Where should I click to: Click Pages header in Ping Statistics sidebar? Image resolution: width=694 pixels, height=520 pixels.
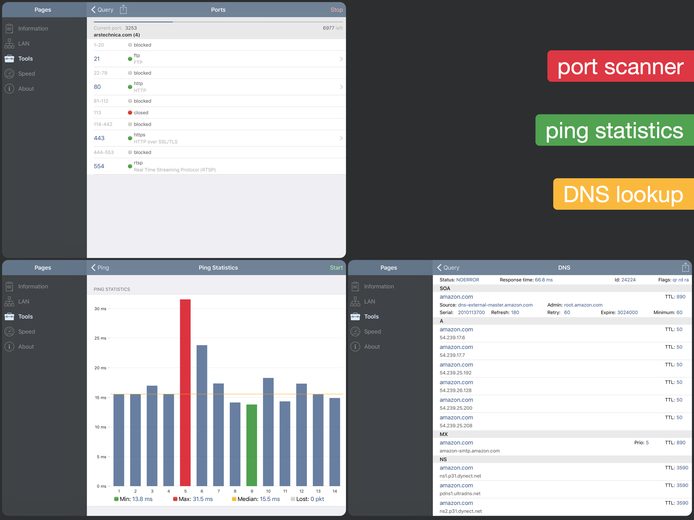pos(43,268)
